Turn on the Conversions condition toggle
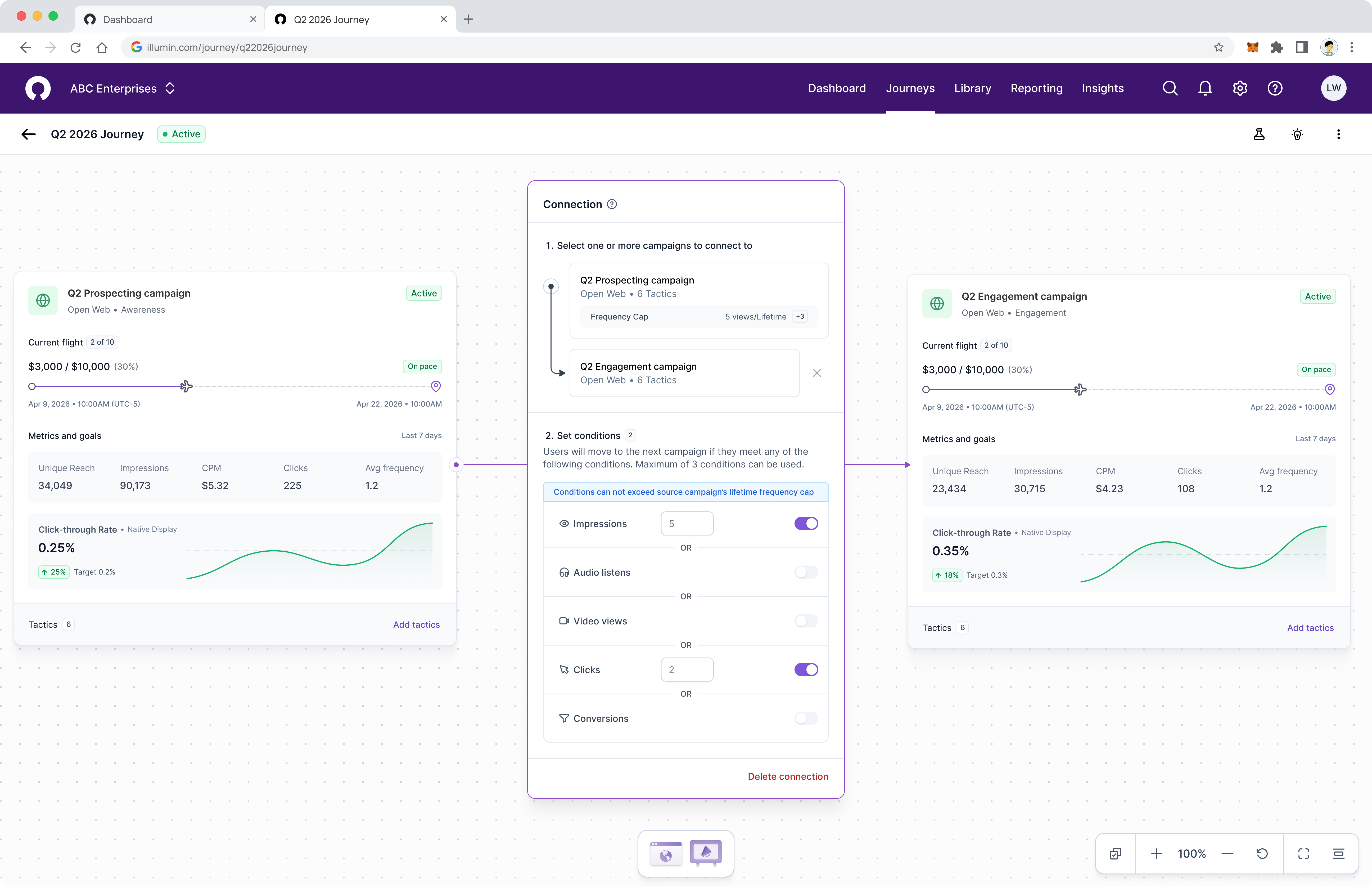1372x887 pixels. [806, 718]
